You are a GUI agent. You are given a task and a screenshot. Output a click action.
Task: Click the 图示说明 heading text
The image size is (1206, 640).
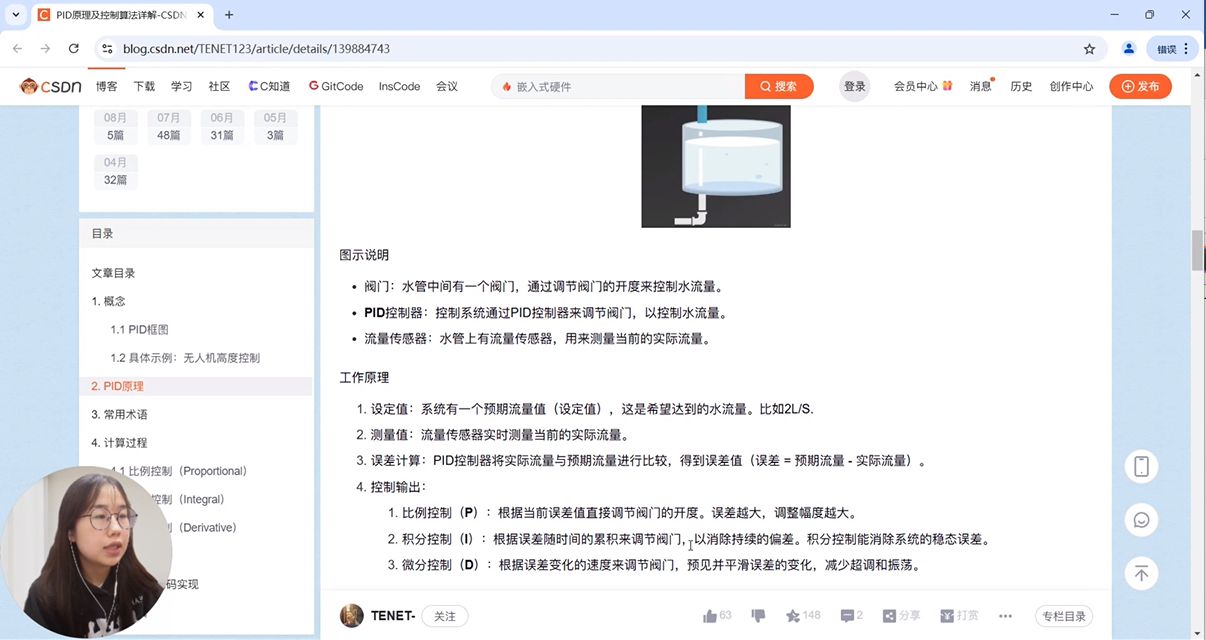364,255
